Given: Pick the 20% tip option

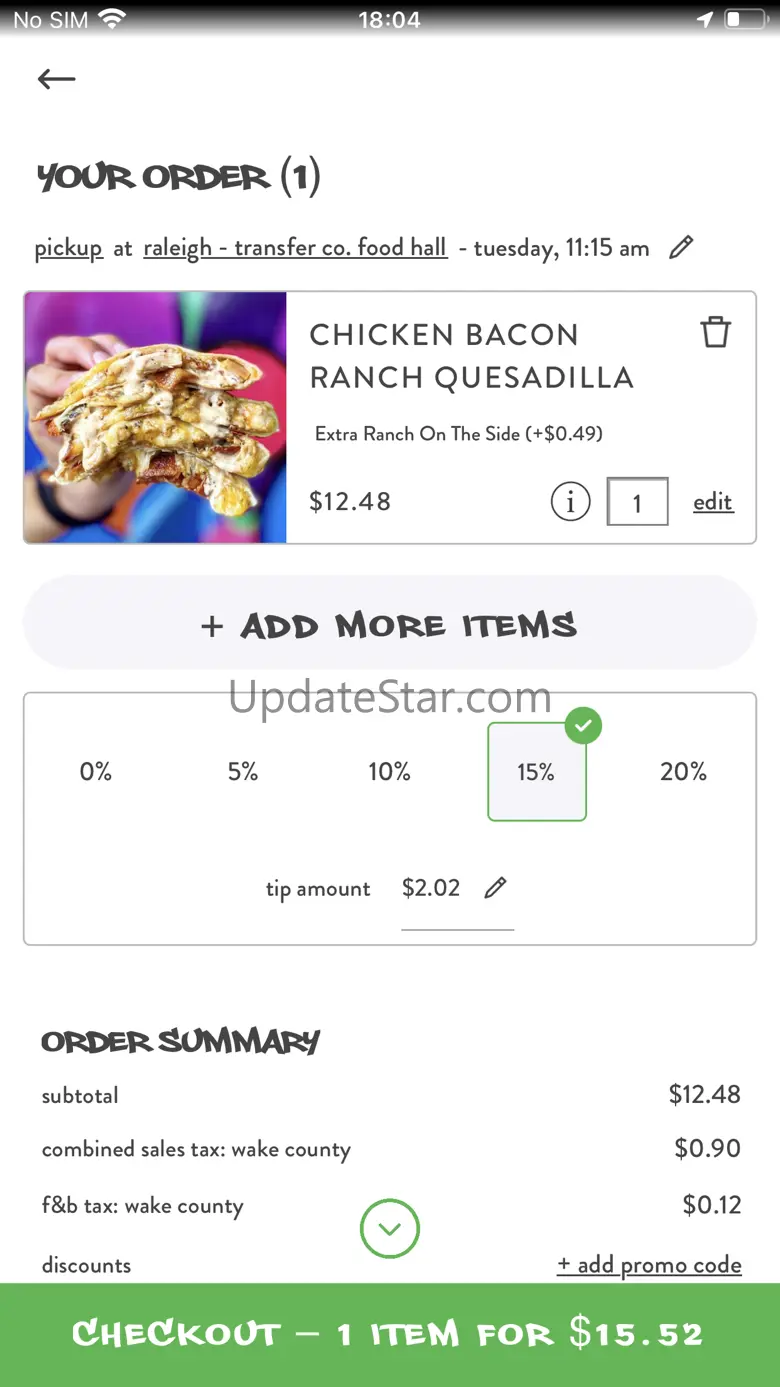Looking at the screenshot, I should pyautogui.click(x=683, y=772).
